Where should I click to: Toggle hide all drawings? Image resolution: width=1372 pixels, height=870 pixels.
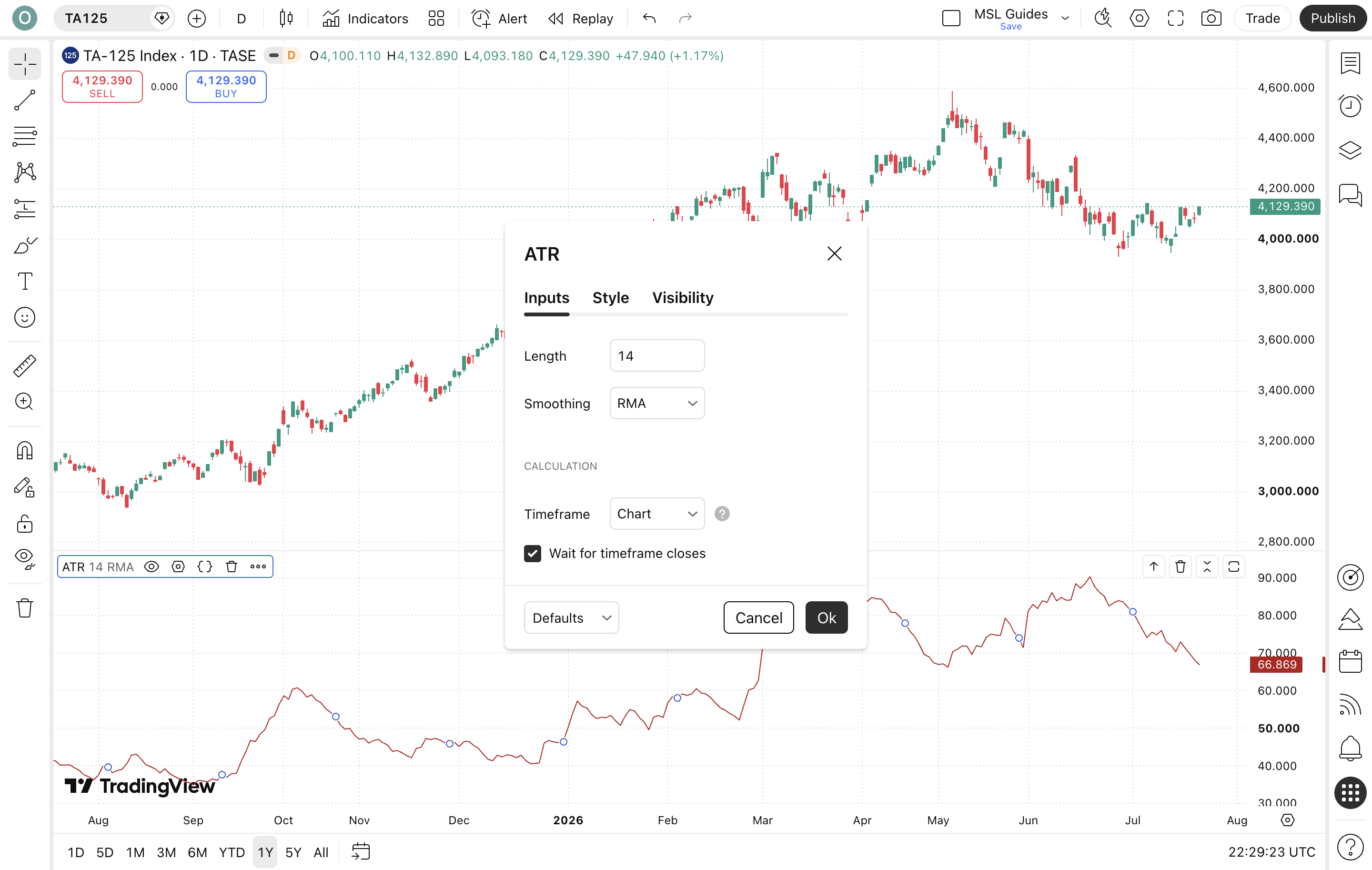point(24,559)
